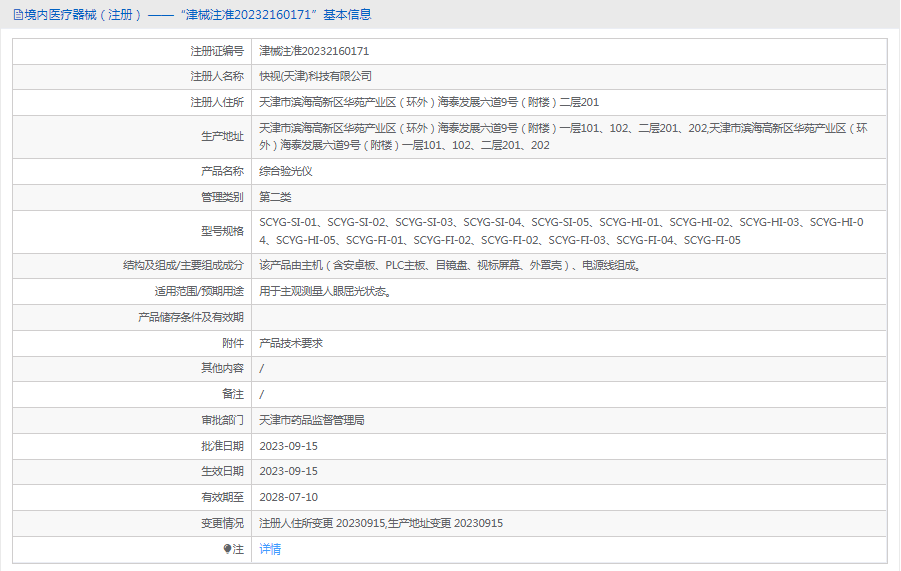Select the production address text in 生产地址 row
Viewport: 901px width, 571px height.
click(563, 137)
